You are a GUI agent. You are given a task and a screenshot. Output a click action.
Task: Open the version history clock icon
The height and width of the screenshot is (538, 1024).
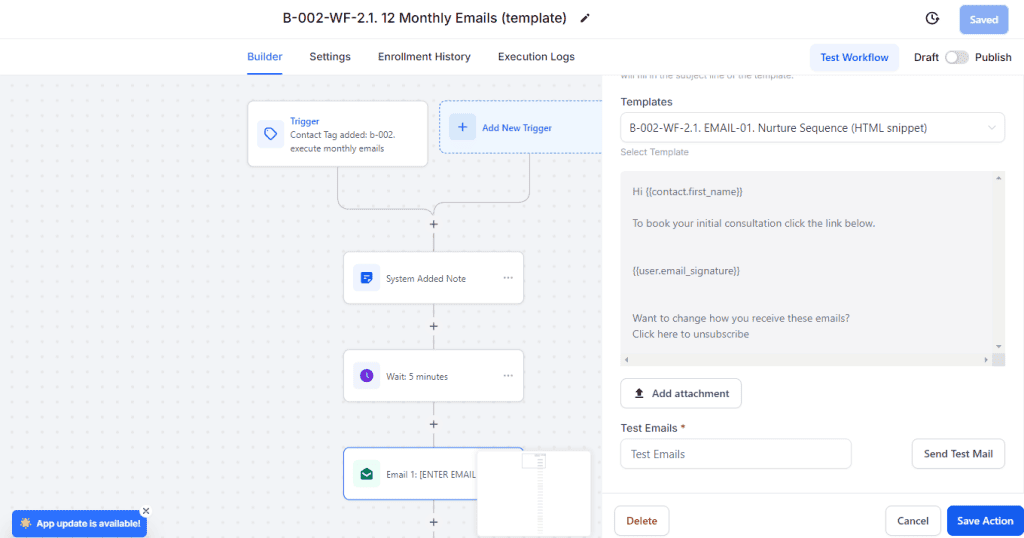(x=932, y=18)
